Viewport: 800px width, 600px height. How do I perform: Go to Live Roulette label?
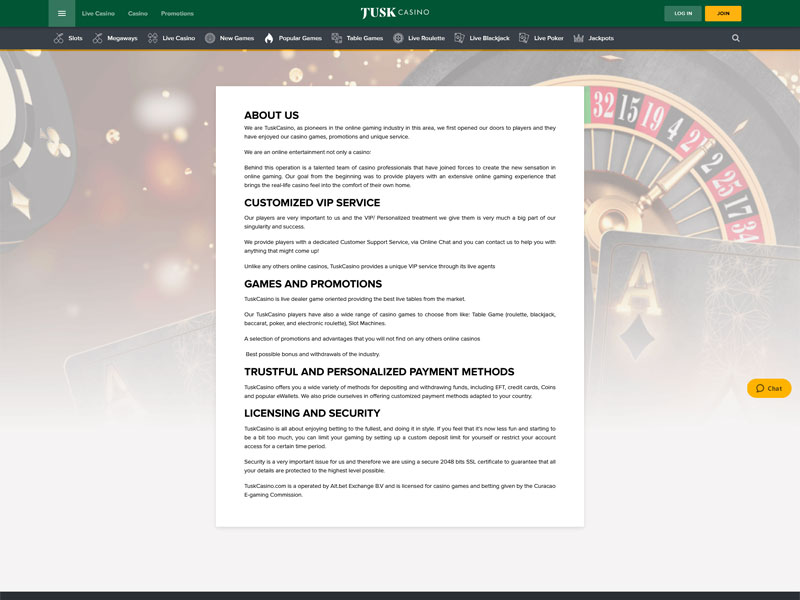point(427,38)
